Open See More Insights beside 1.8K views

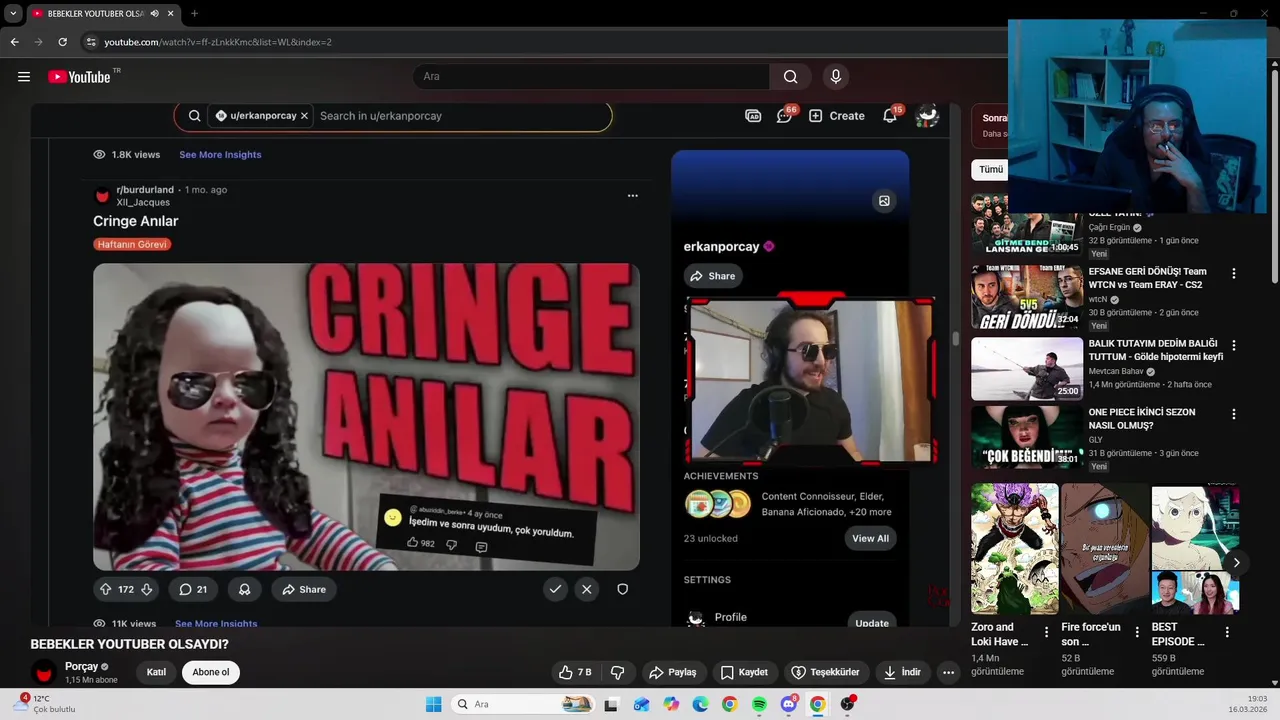point(220,155)
